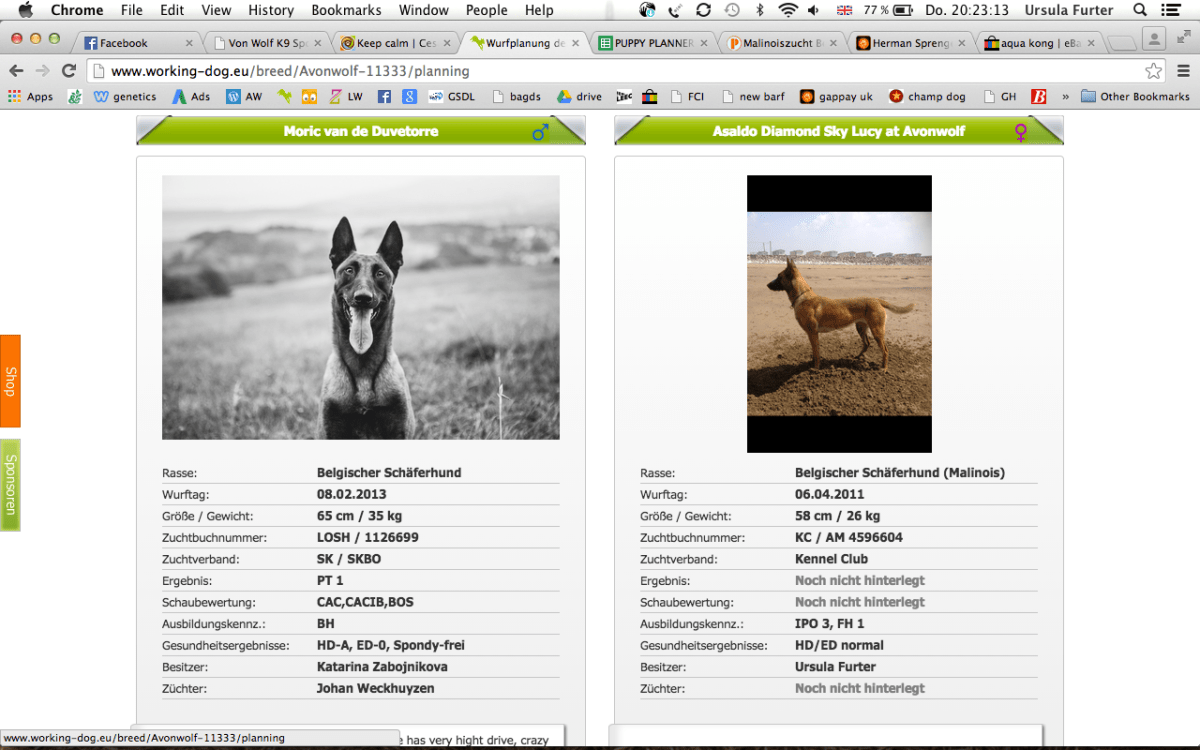Click the Wi-Fi icon in menu bar

pyautogui.click(x=788, y=10)
